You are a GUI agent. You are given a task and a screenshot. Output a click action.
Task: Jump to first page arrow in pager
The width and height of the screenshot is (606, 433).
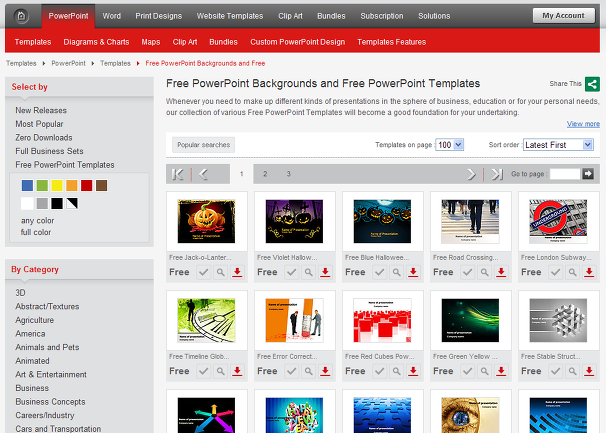[x=177, y=174]
